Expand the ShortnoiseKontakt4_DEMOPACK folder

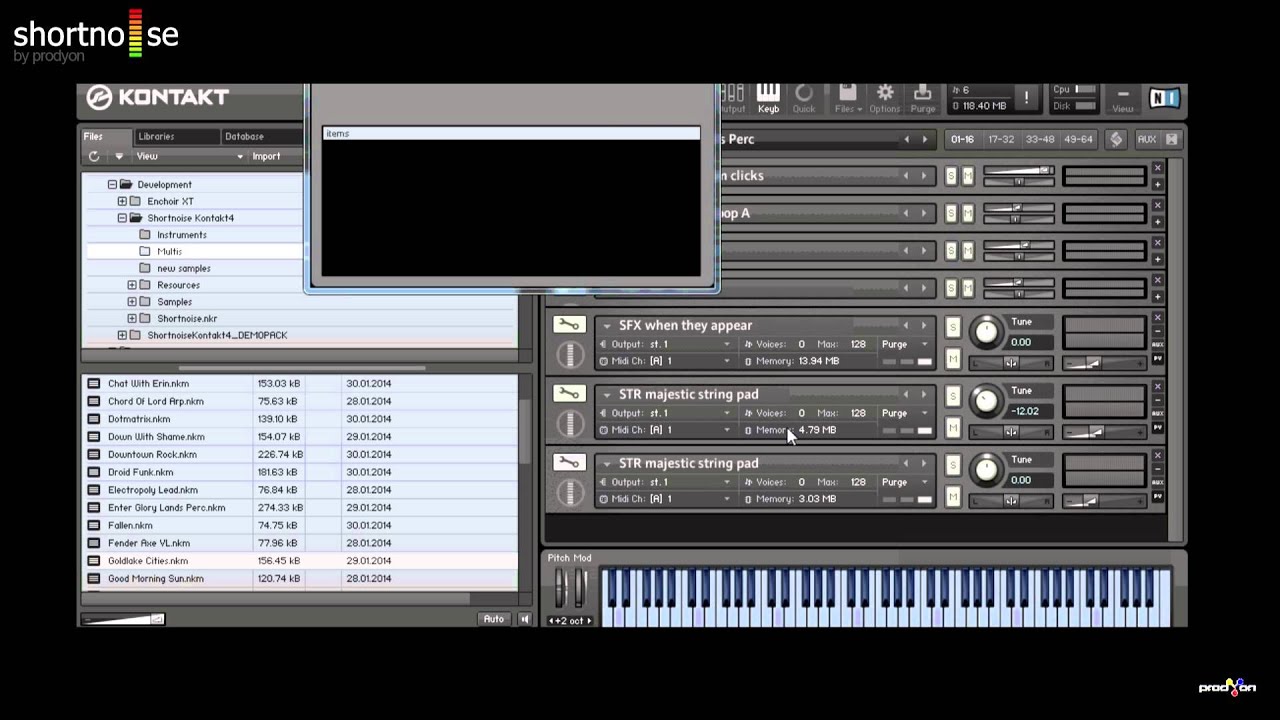pyautogui.click(x=122, y=335)
